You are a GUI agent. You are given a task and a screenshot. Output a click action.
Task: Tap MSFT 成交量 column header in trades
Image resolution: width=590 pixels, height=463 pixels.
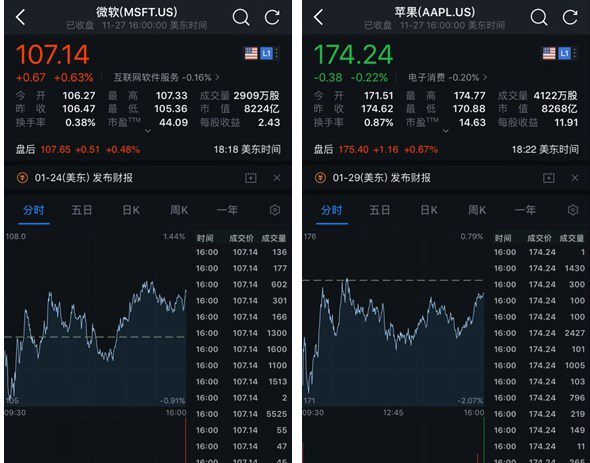click(x=274, y=238)
